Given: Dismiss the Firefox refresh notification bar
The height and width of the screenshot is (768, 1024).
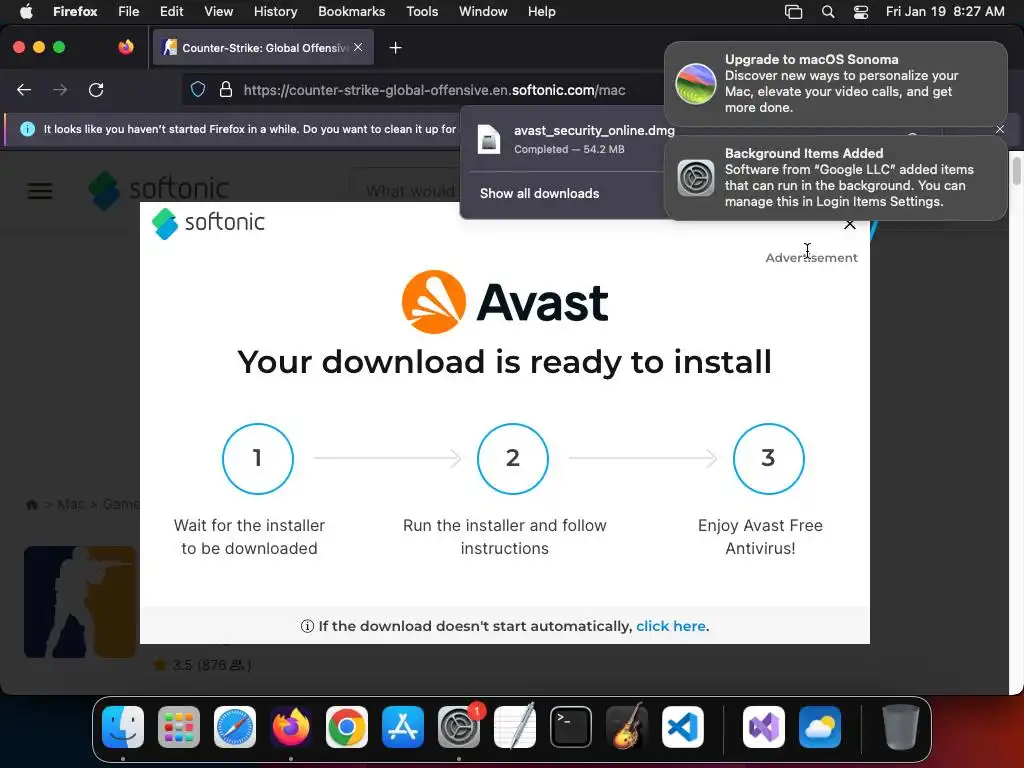Looking at the screenshot, I should 1000,129.
